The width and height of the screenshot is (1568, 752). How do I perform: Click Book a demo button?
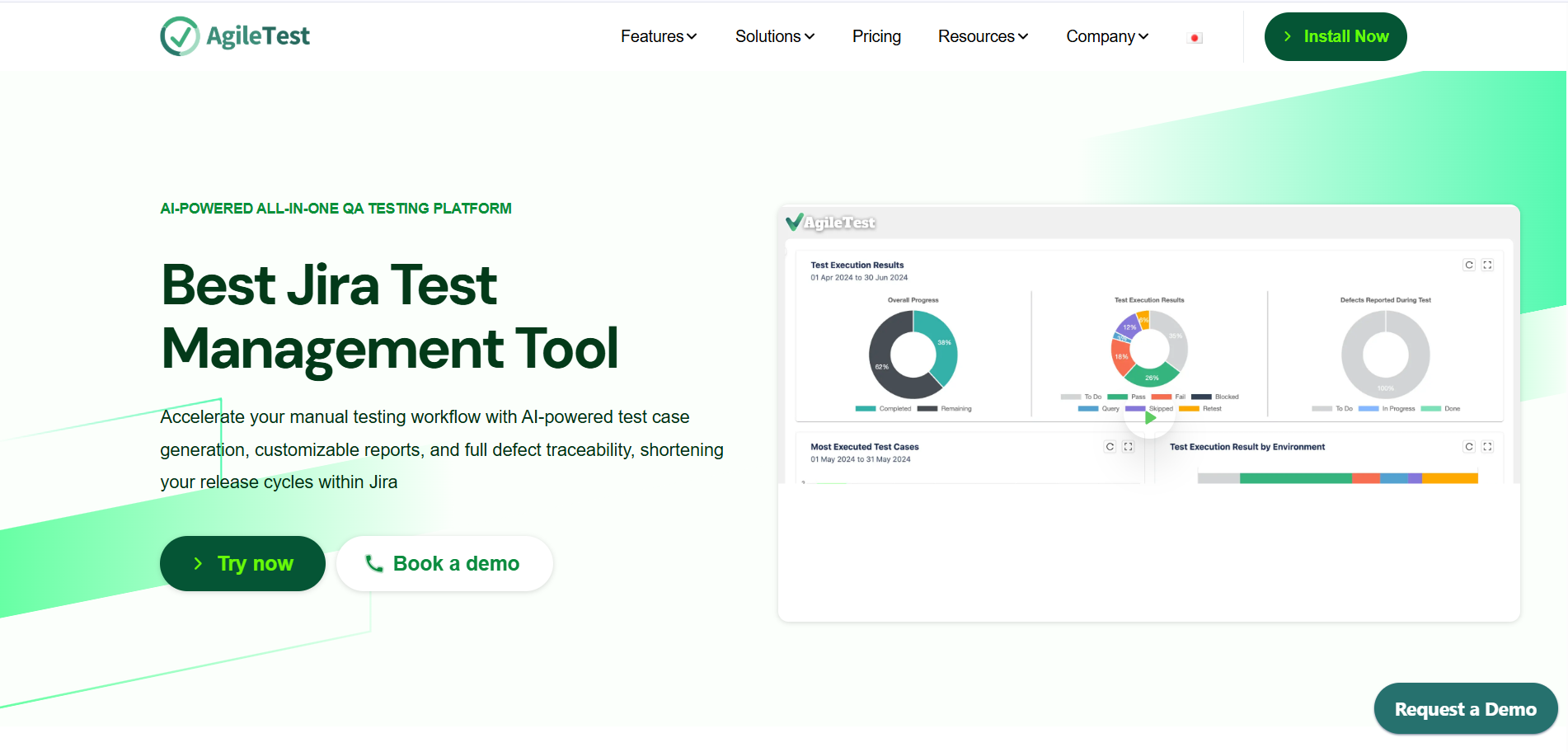[444, 563]
